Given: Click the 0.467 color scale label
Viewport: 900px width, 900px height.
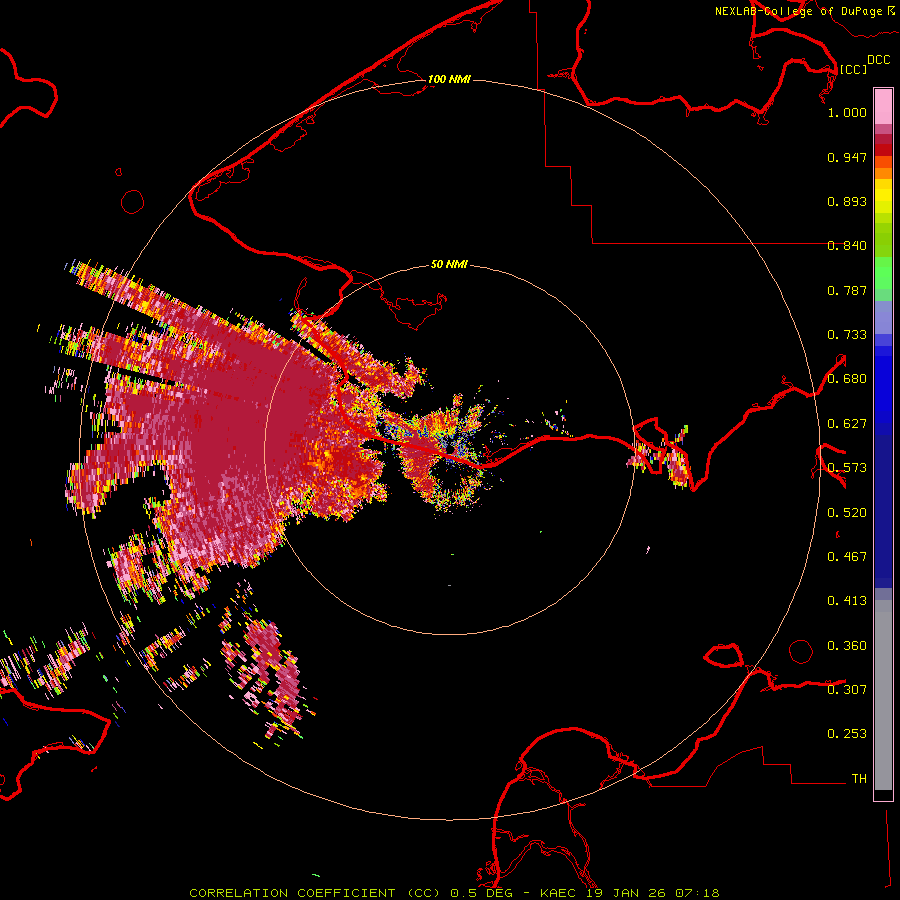Looking at the screenshot, I should click(x=847, y=556).
